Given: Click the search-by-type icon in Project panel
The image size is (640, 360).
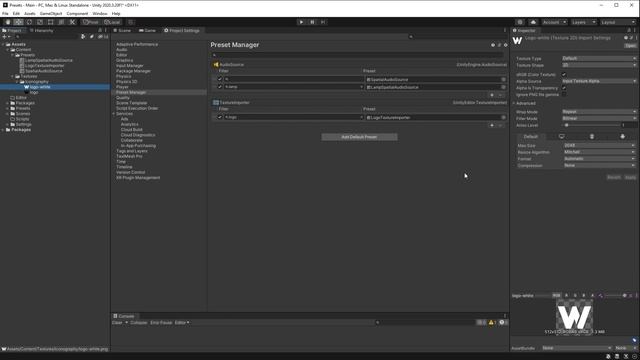Looking at the screenshot, I should [83, 37].
